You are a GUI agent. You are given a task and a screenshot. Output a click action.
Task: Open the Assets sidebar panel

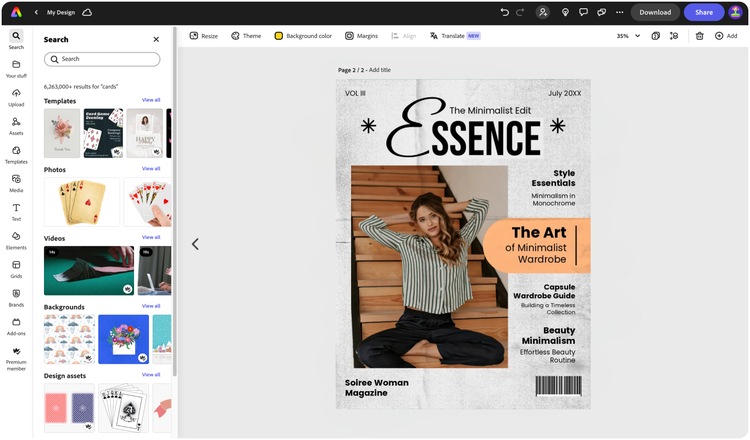point(16,126)
